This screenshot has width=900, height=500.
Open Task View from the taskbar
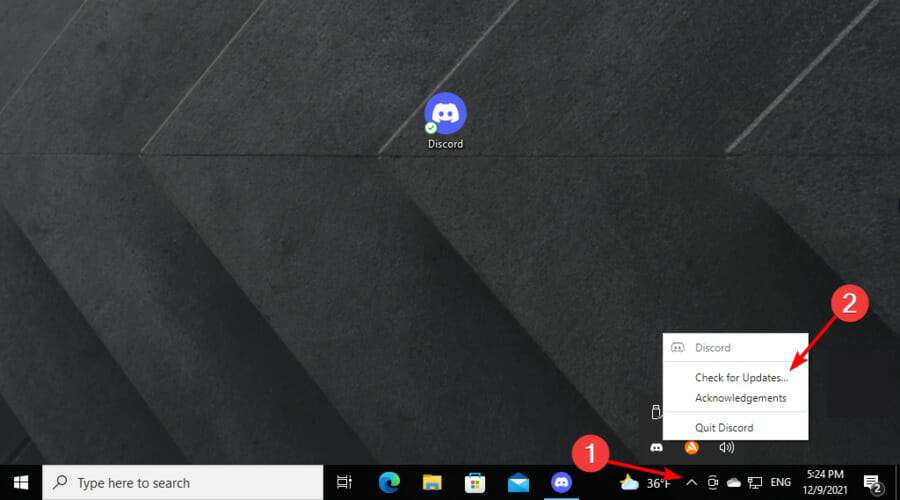(x=344, y=483)
